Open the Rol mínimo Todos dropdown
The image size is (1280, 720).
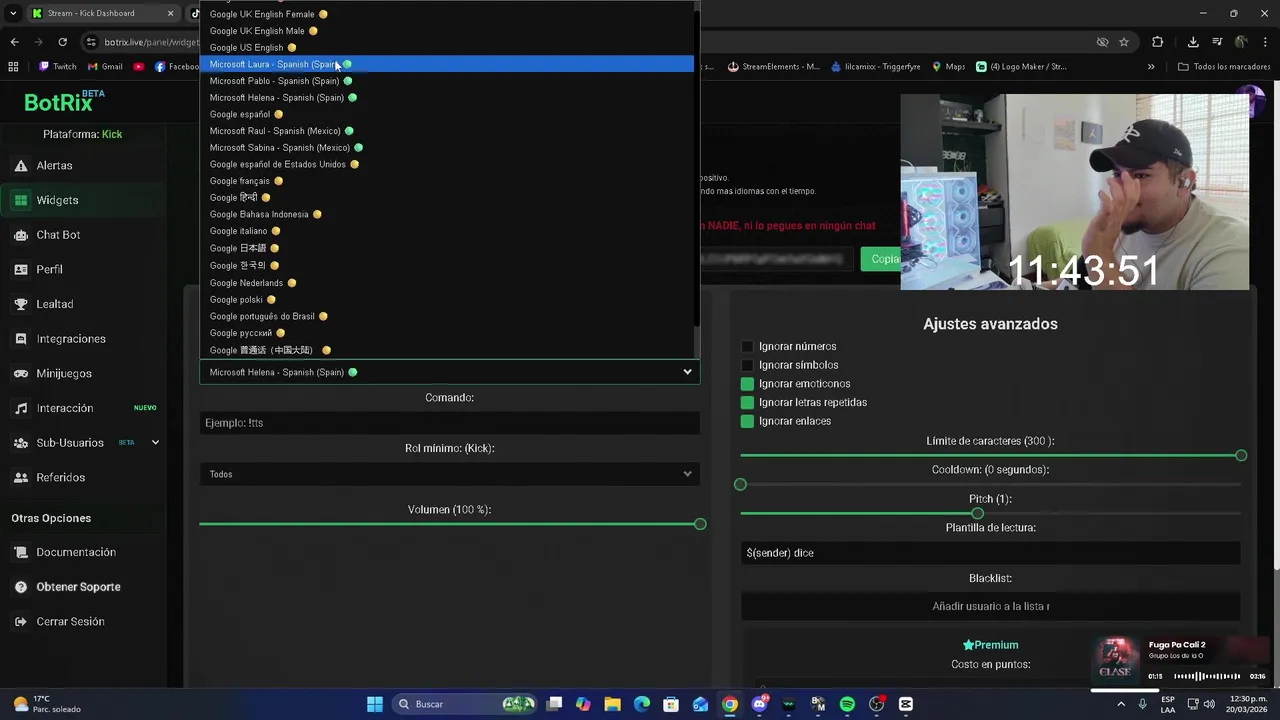(450, 474)
